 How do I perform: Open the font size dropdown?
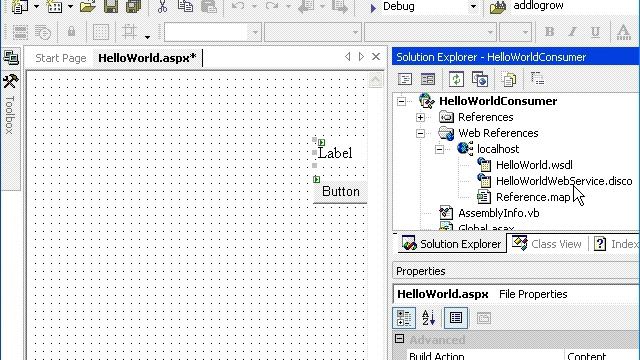point(525,32)
